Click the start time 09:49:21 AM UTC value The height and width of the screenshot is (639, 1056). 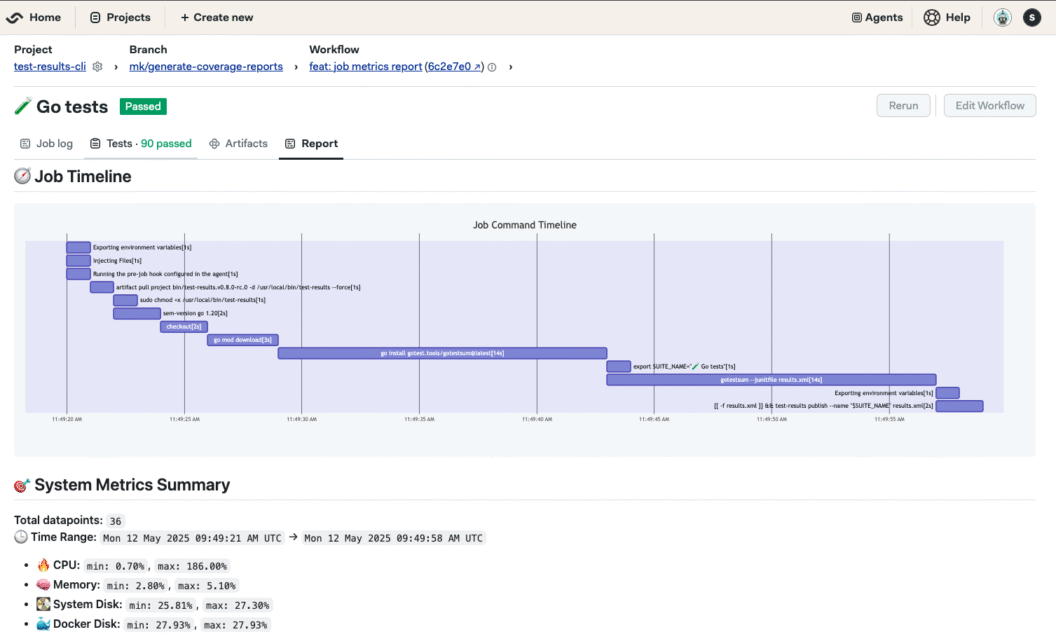coord(192,538)
